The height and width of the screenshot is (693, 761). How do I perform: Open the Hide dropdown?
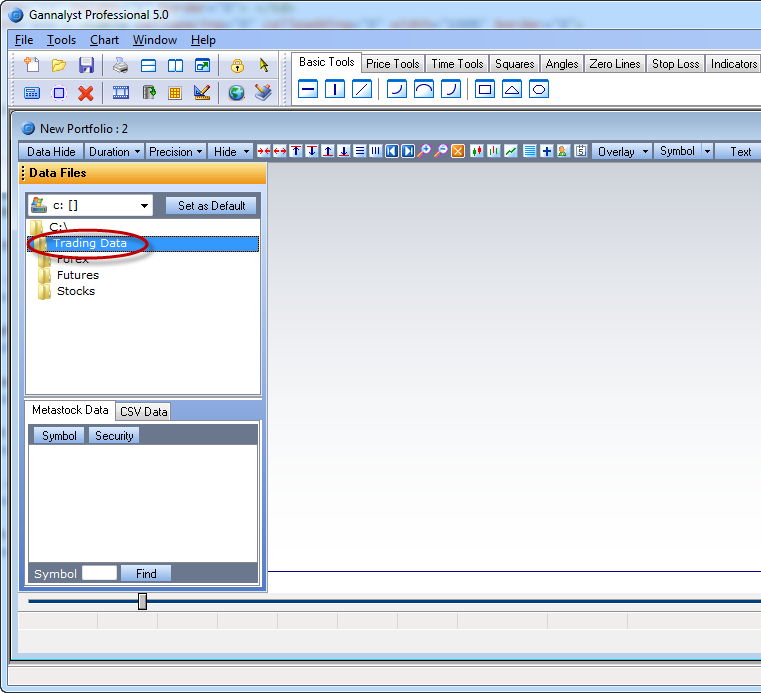[231, 152]
